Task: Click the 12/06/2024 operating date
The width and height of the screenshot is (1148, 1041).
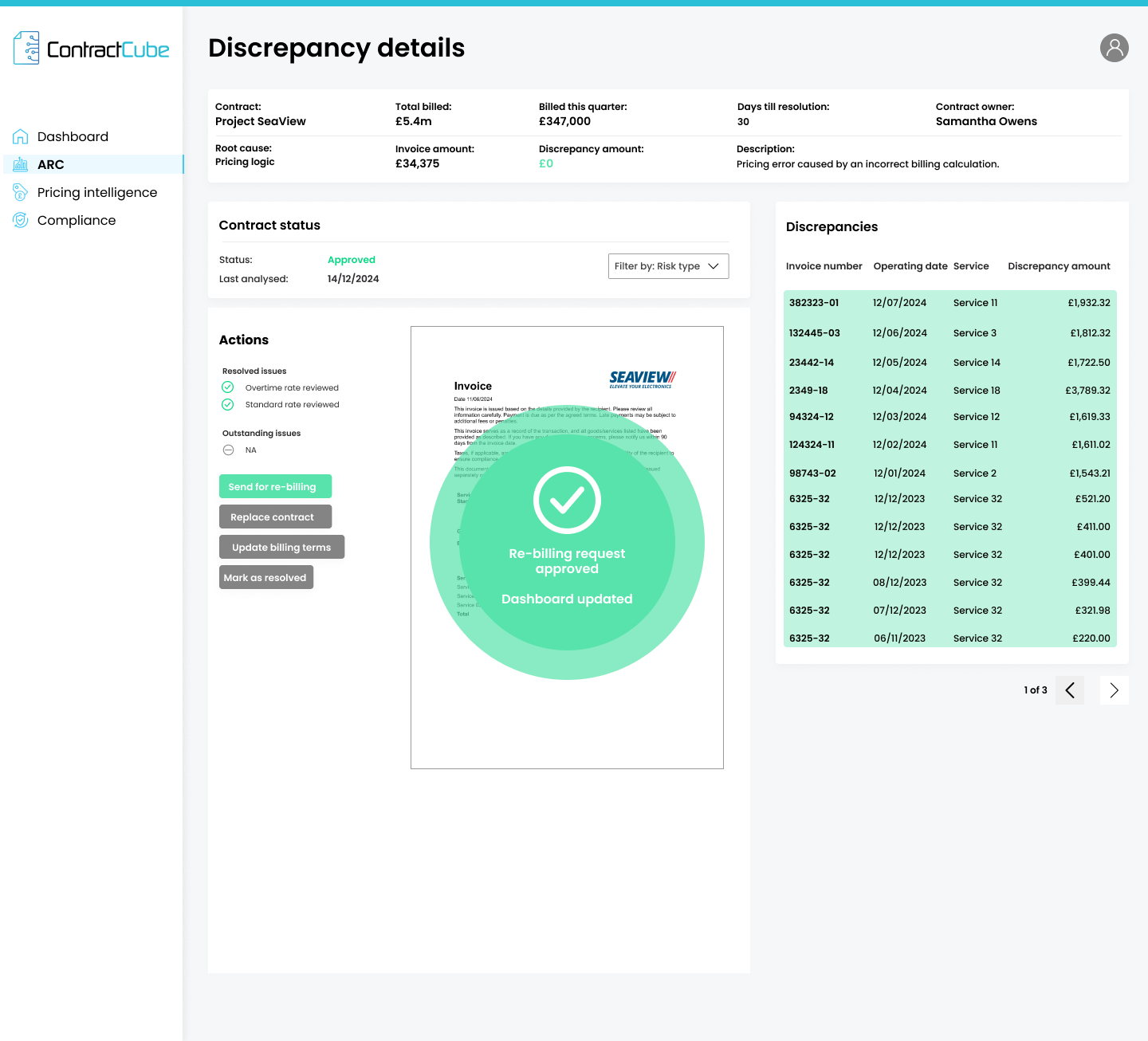Action: coord(900,333)
